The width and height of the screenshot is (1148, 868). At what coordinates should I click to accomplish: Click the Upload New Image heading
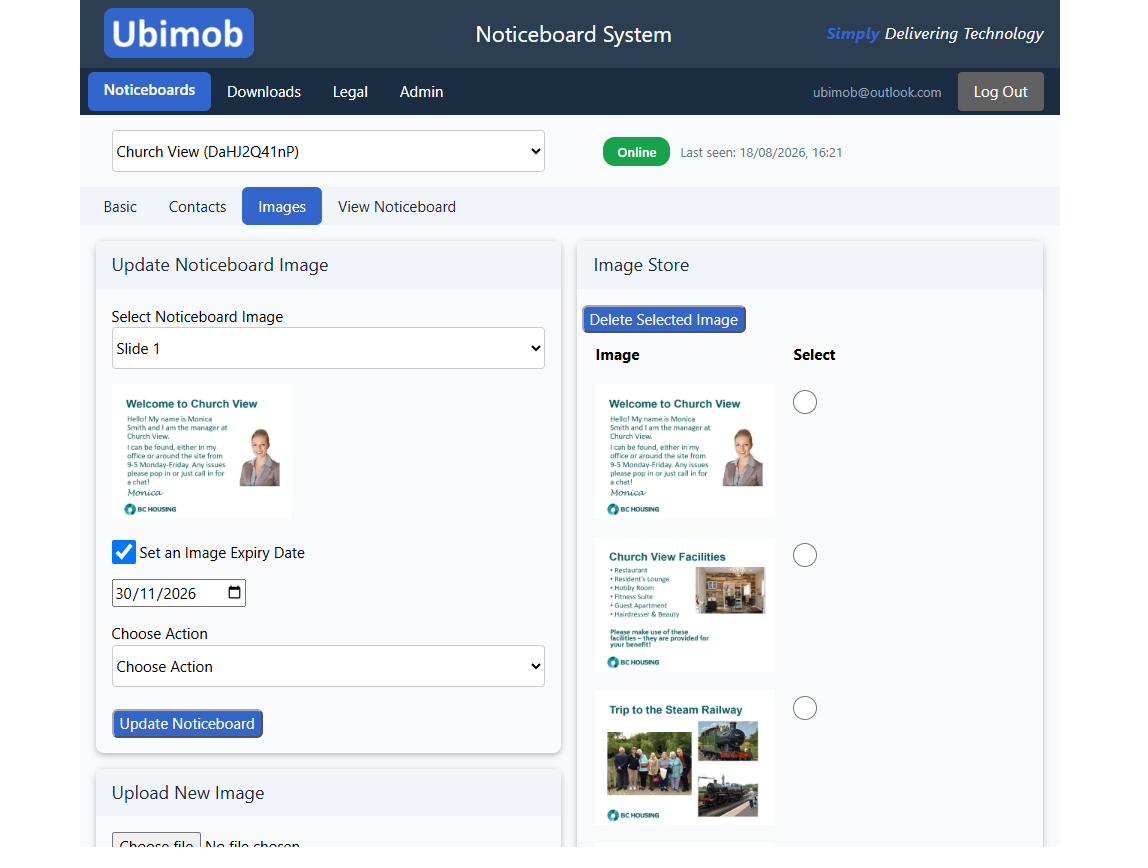pos(188,793)
